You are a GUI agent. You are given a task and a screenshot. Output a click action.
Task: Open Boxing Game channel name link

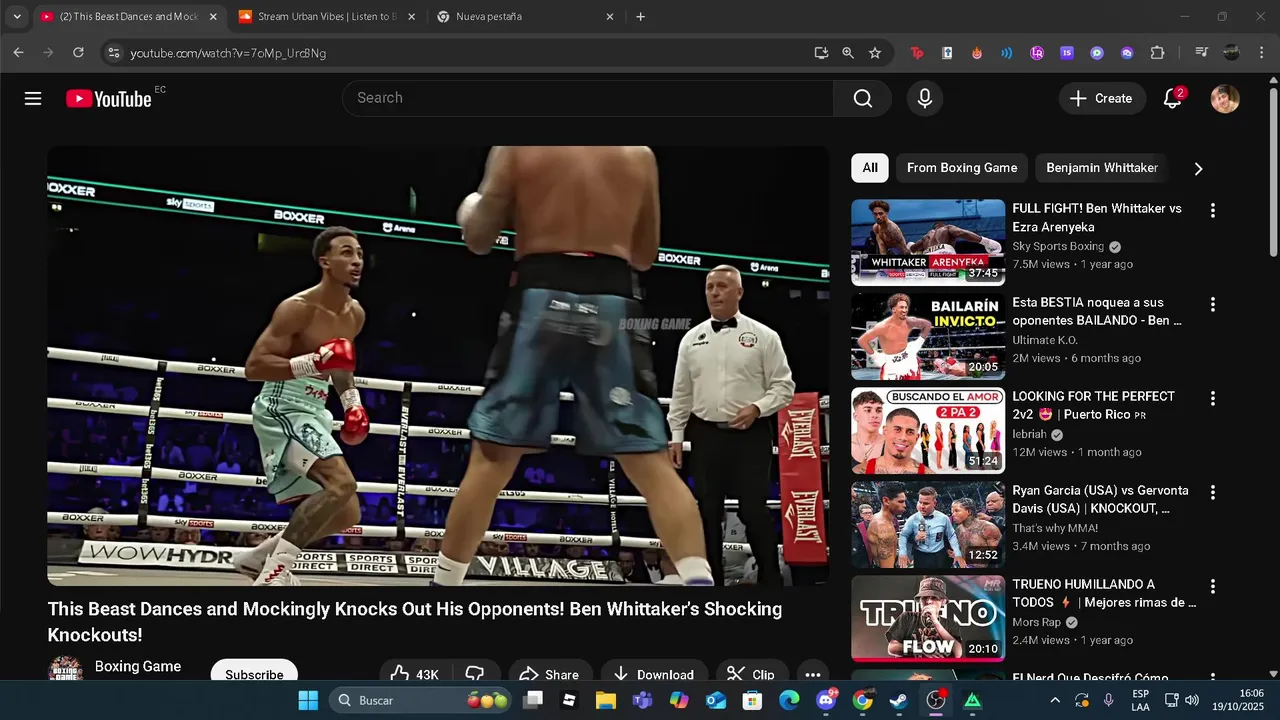point(138,666)
